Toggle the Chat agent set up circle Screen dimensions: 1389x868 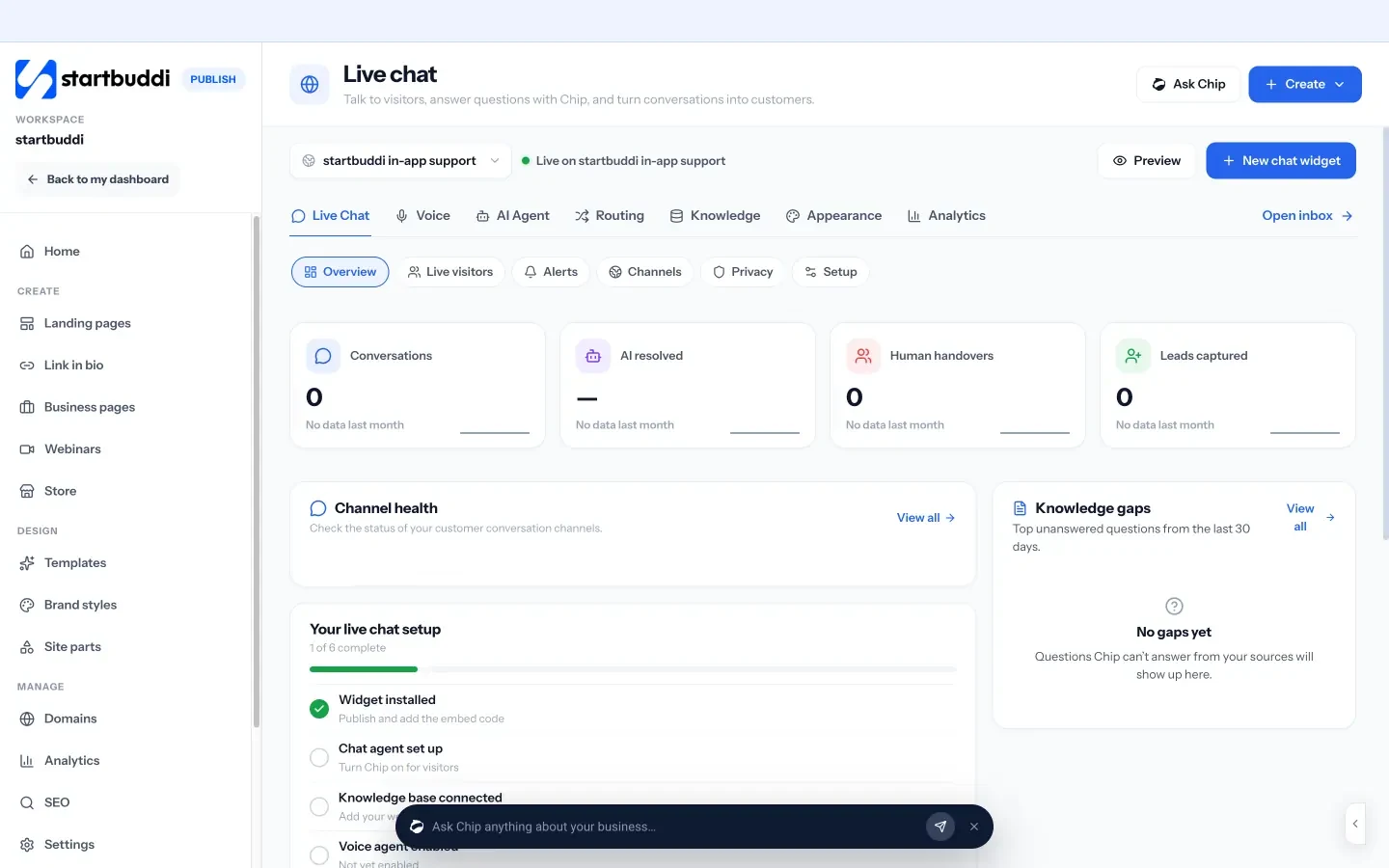(x=319, y=758)
